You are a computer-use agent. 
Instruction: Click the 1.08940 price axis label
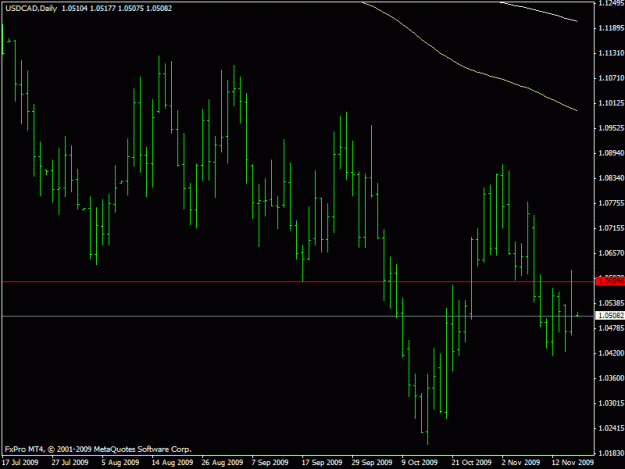[x=611, y=153]
